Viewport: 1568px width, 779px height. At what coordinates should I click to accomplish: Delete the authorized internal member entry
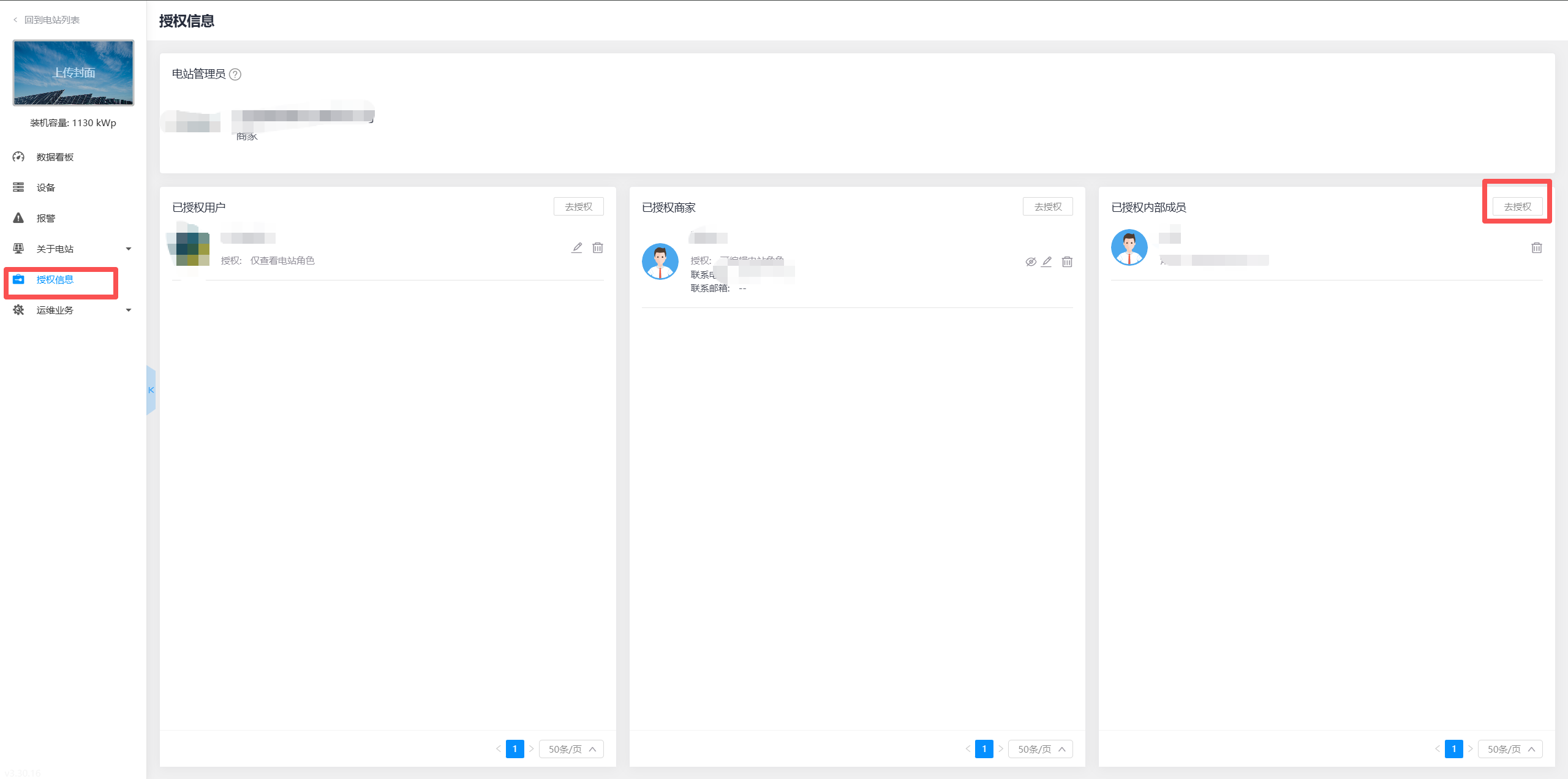(1537, 247)
